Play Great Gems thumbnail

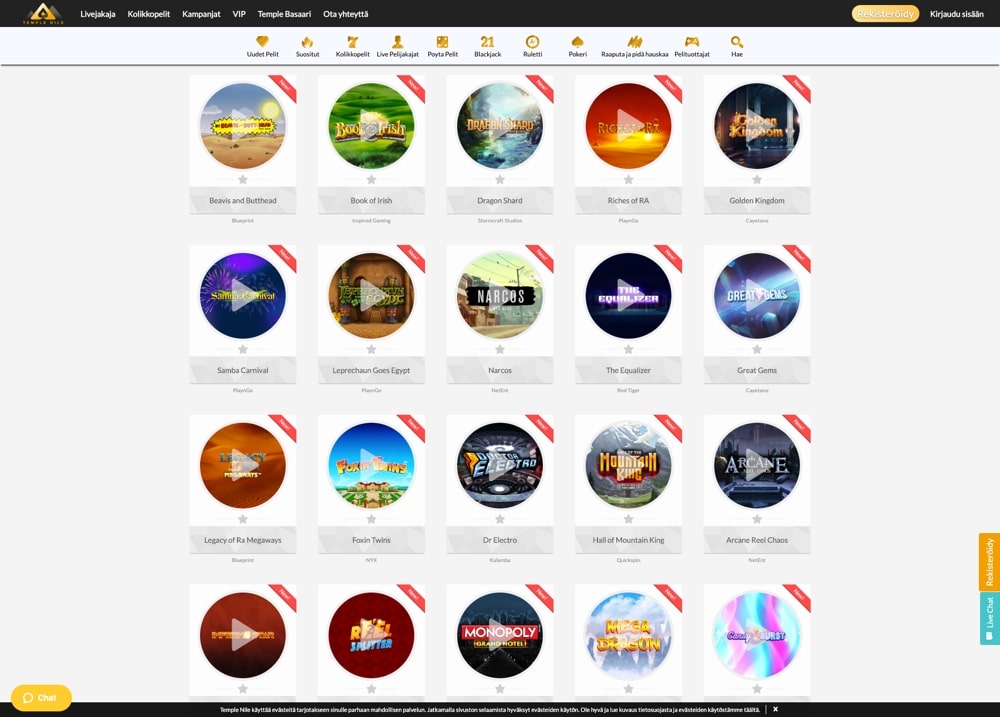tap(757, 295)
